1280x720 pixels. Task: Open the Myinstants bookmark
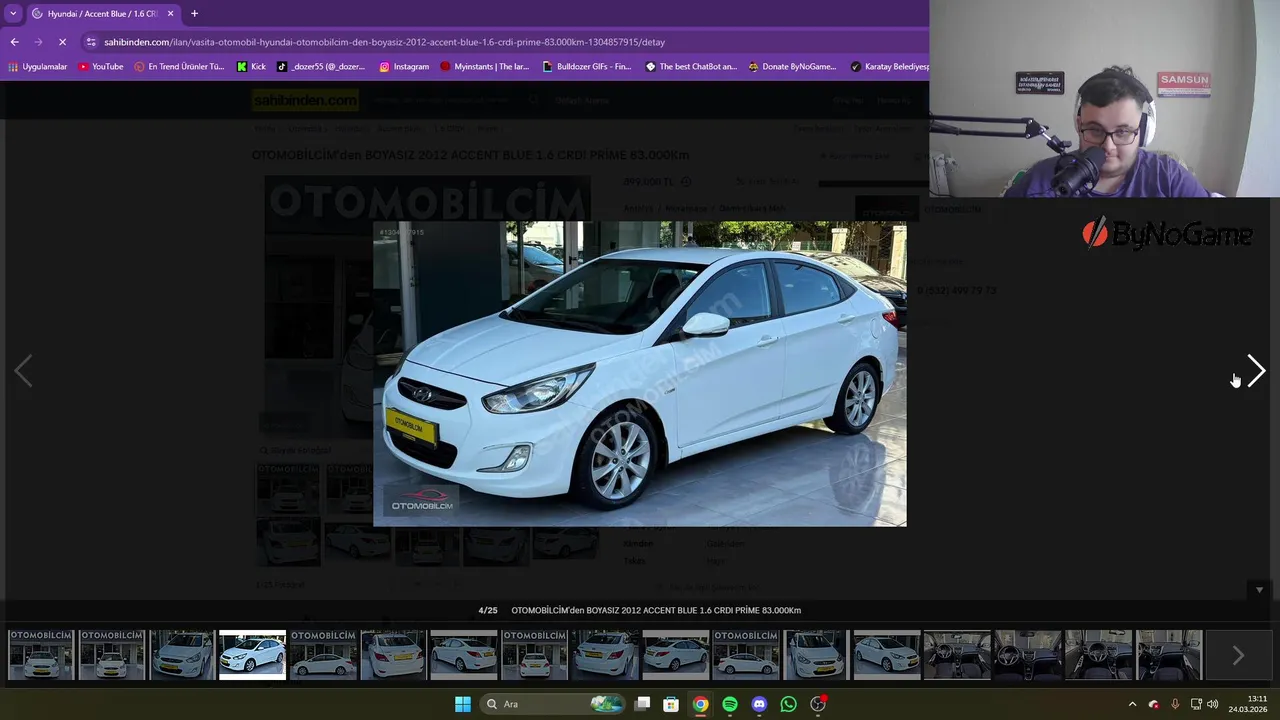485,67
